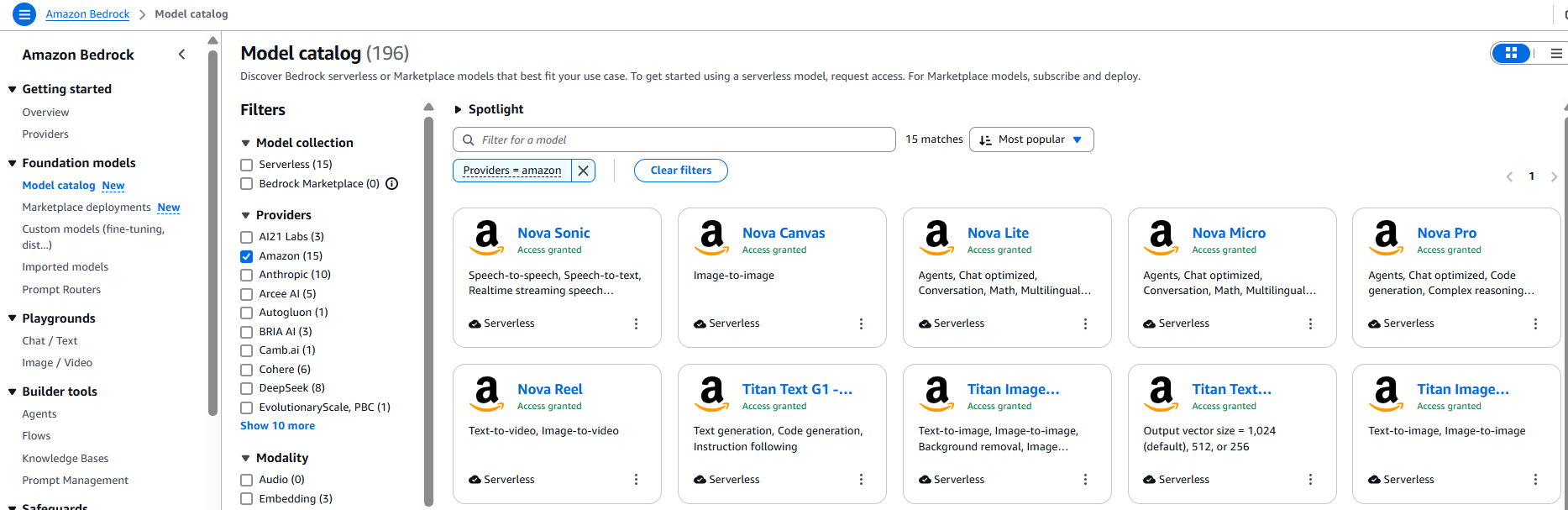Remove the Providers = amazon filter token
1568x510 pixels.
(x=584, y=171)
